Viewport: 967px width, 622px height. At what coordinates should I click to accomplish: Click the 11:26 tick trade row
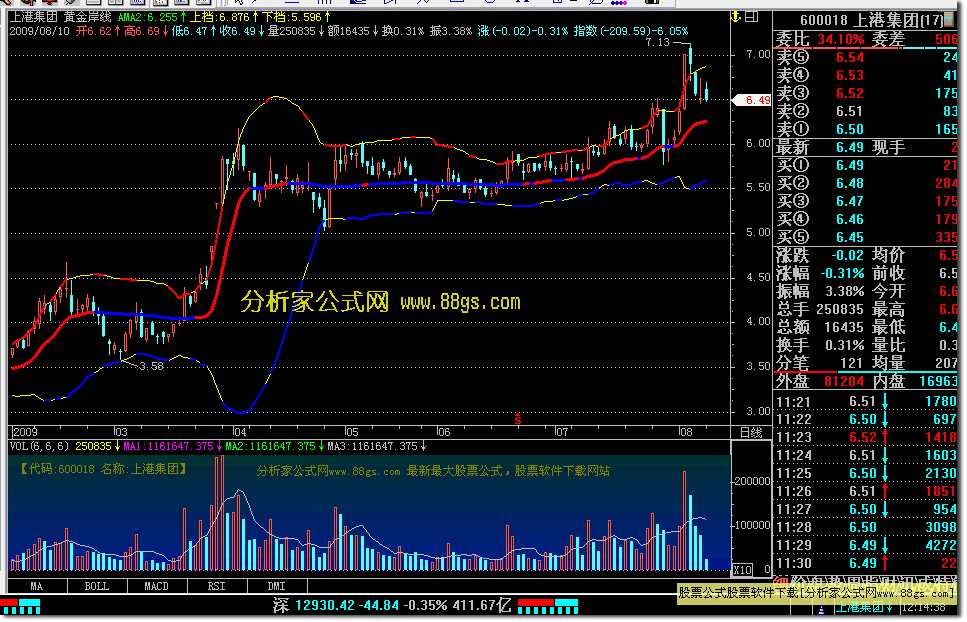click(866, 491)
